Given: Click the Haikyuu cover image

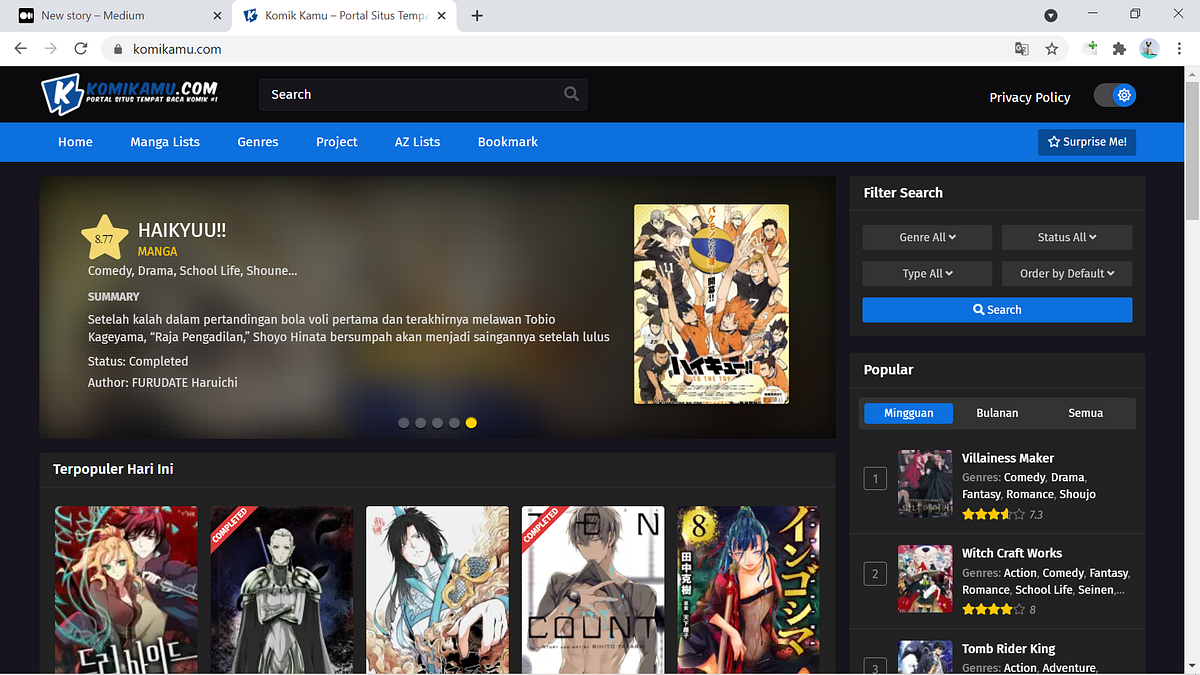Looking at the screenshot, I should click(711, 304).
